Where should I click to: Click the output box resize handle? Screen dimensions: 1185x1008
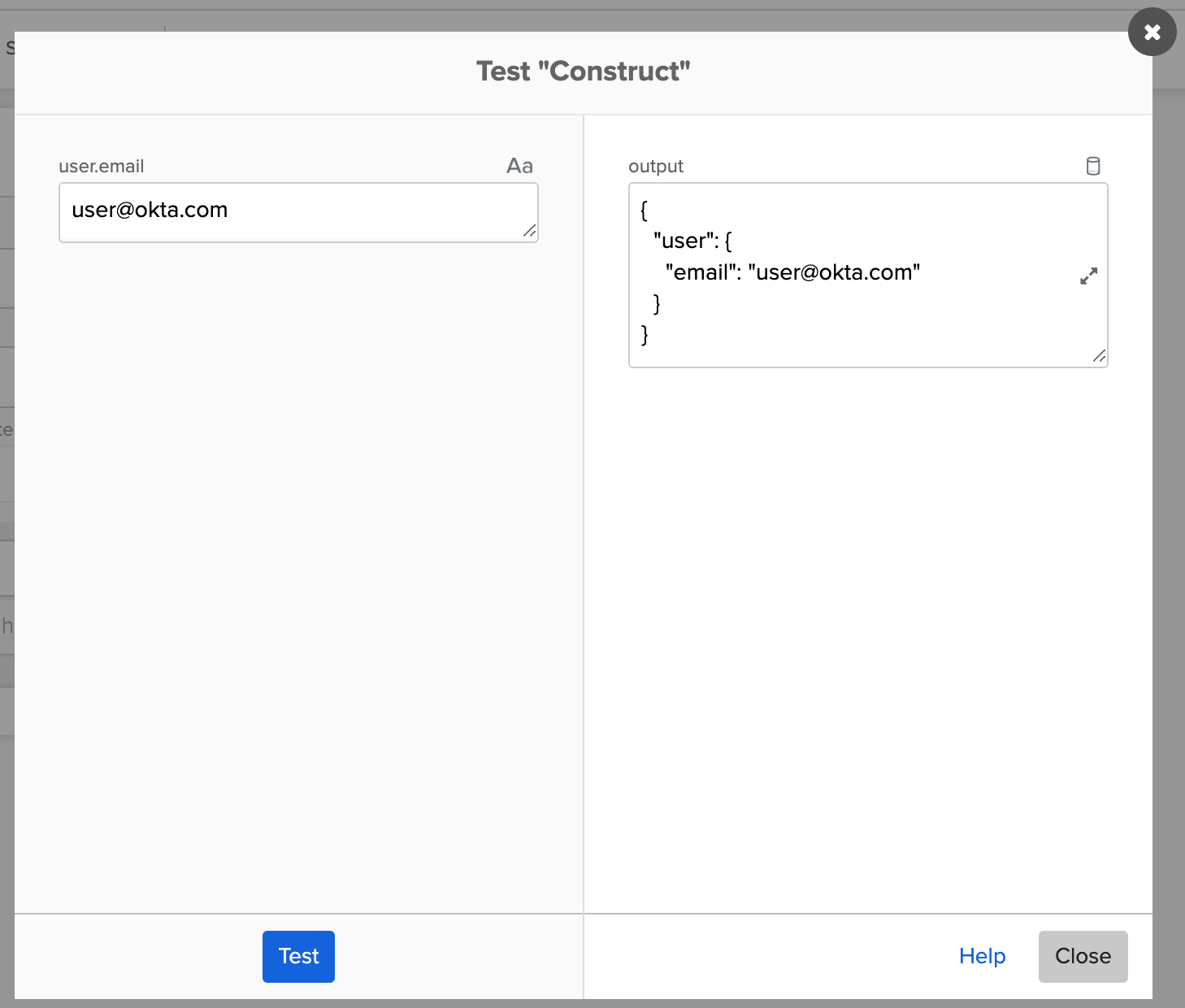(1099, 356)
